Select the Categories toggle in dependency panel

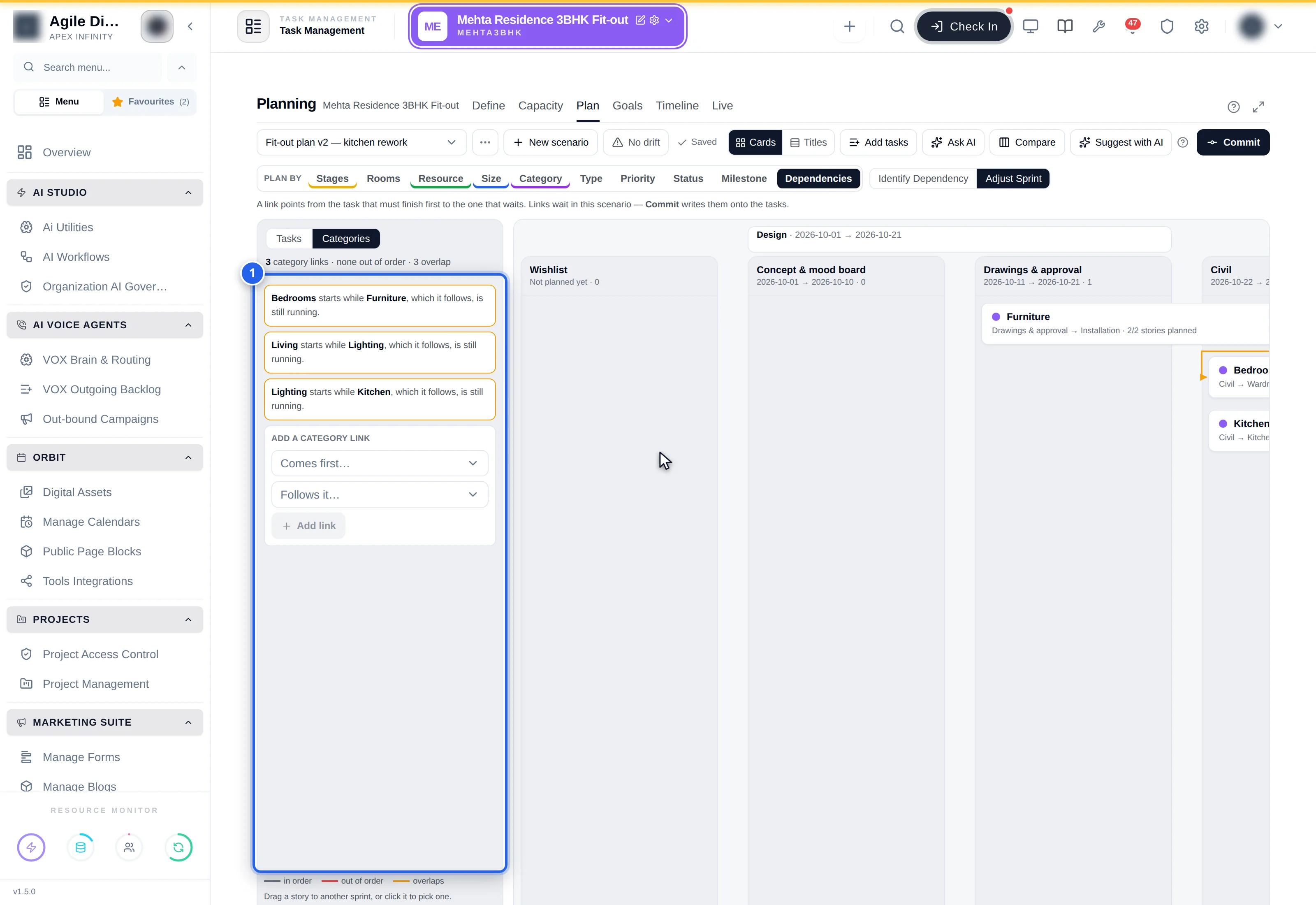click(x=346, y=239)
